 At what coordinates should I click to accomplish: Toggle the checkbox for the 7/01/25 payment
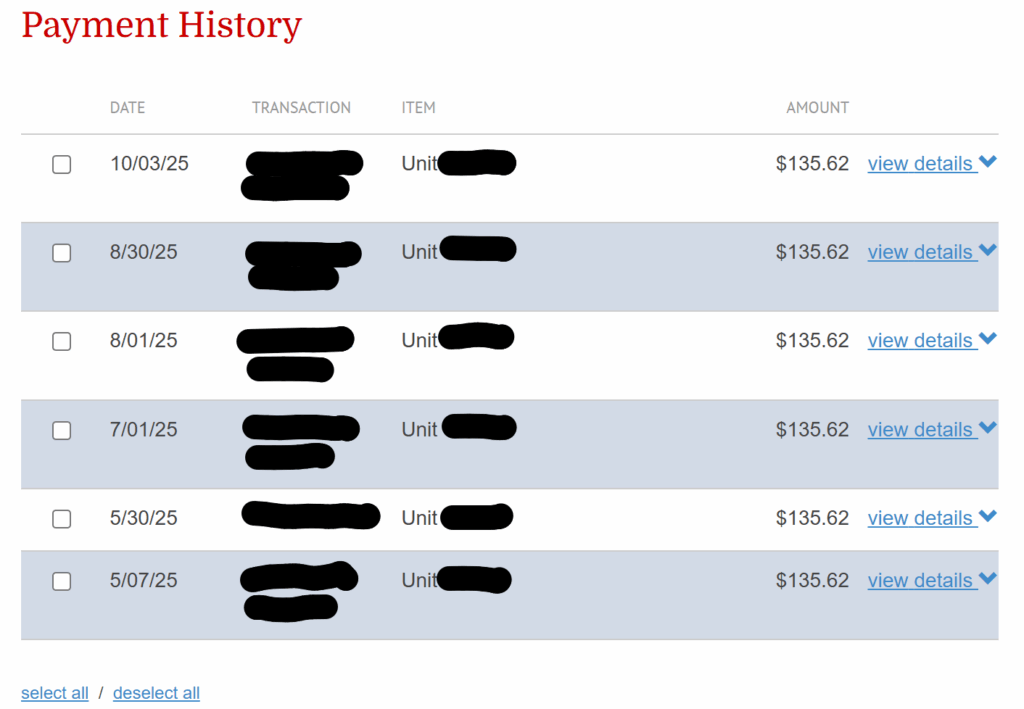click(62, 431)
